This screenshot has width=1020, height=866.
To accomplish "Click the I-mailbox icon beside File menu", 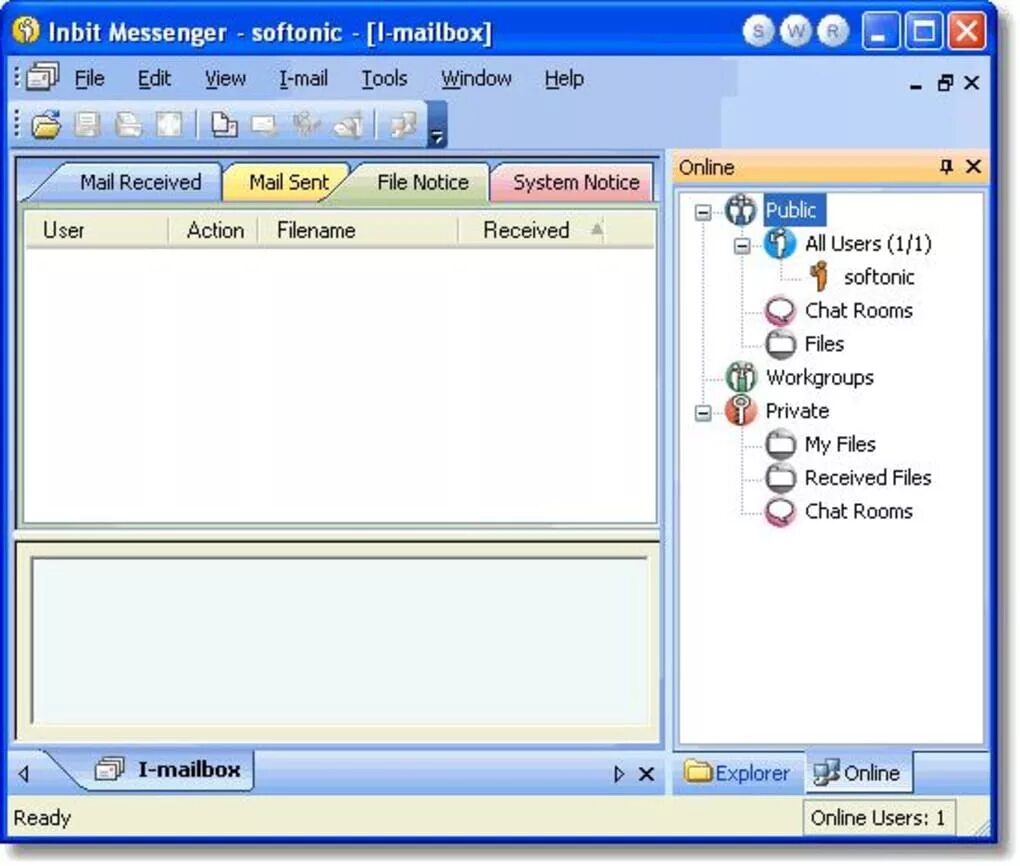I will point(43,78).
